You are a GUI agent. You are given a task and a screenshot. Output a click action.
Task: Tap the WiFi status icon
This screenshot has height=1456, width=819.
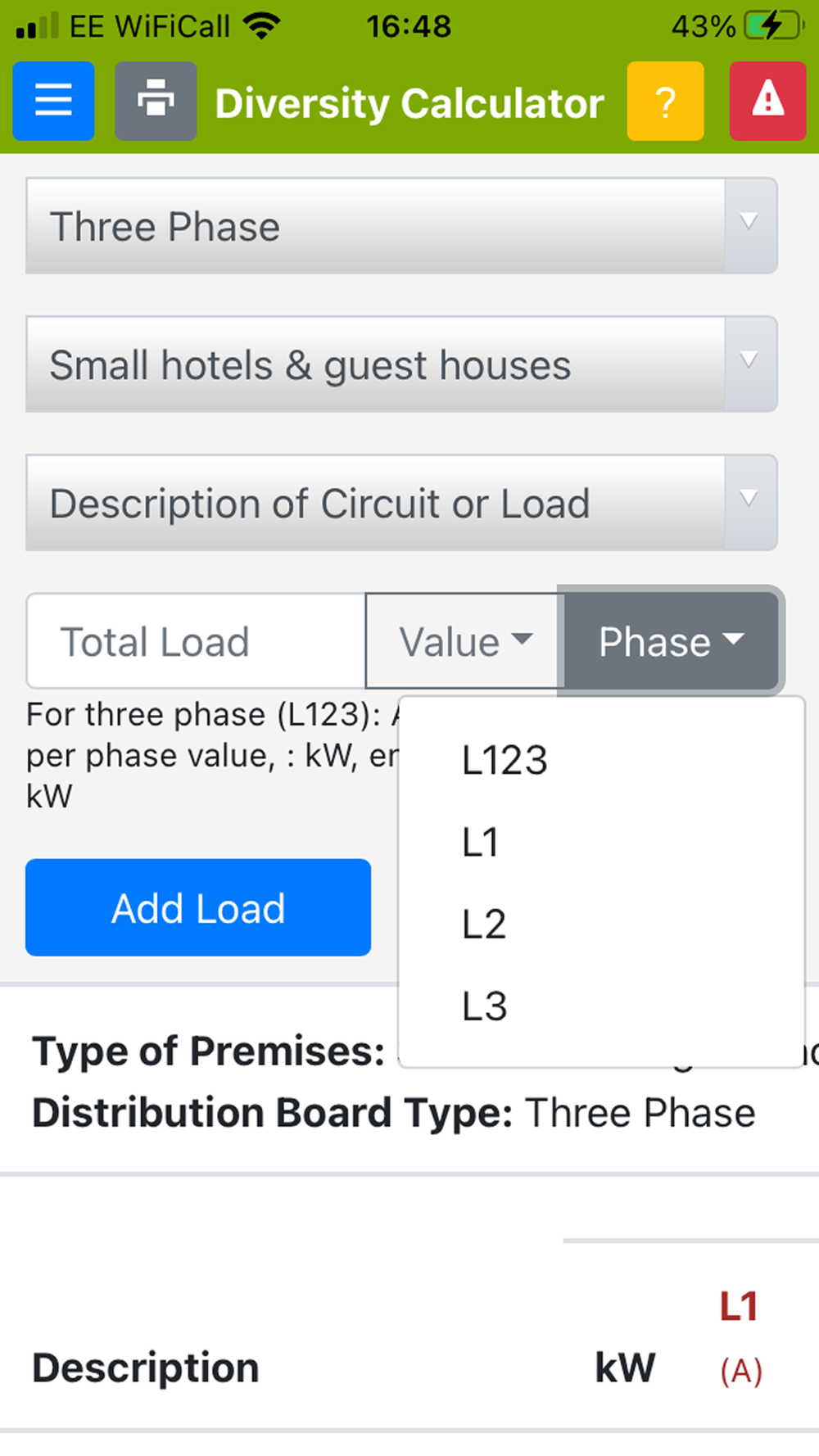tap(262, 26)
